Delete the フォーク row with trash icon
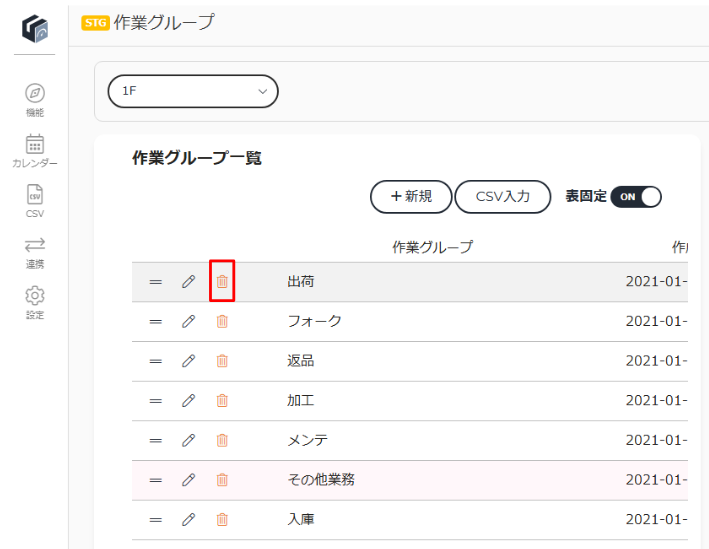Screen dimensions: 709x549 pyautogui.click(x=222, y=321)
